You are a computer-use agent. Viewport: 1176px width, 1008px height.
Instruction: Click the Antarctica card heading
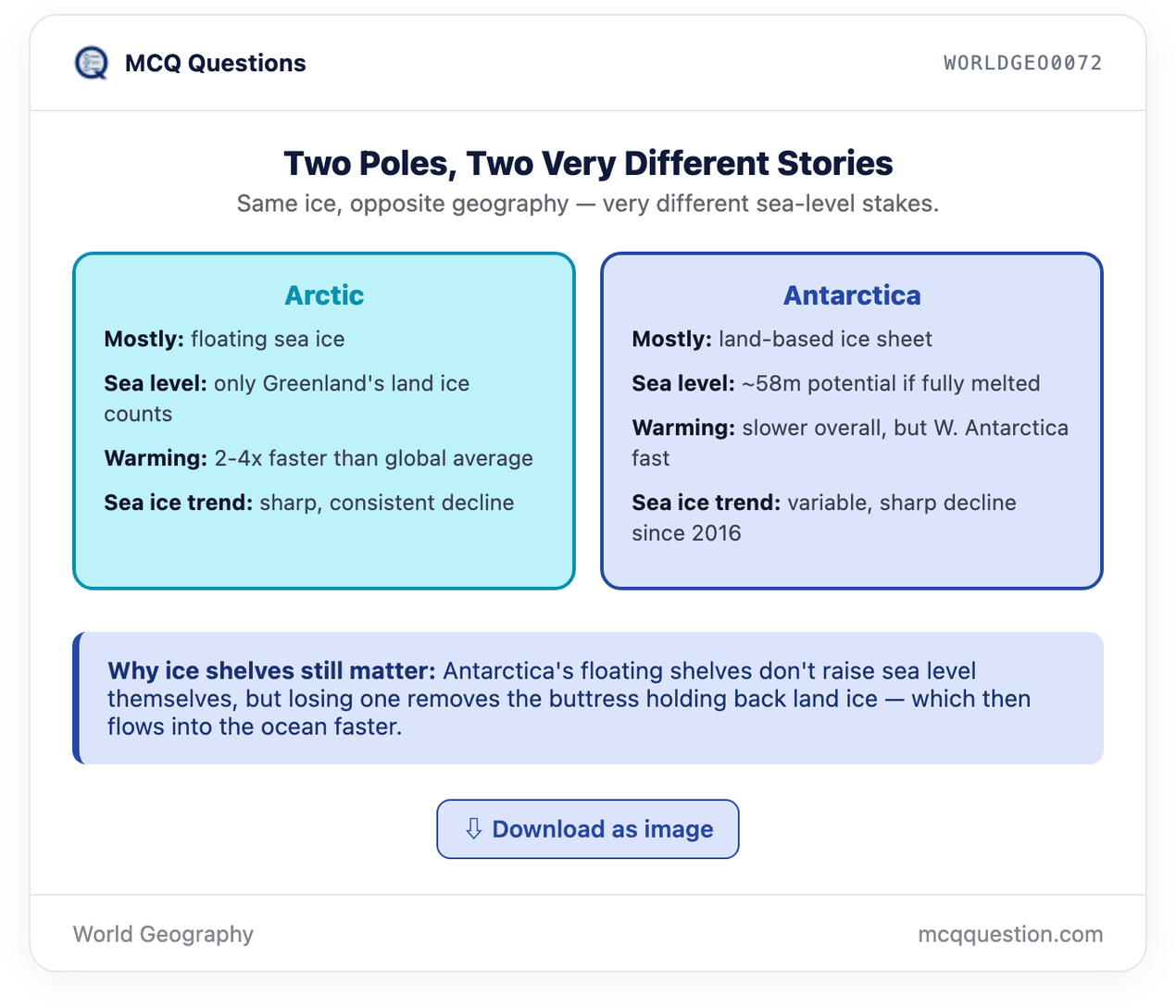tap(852, 295)
